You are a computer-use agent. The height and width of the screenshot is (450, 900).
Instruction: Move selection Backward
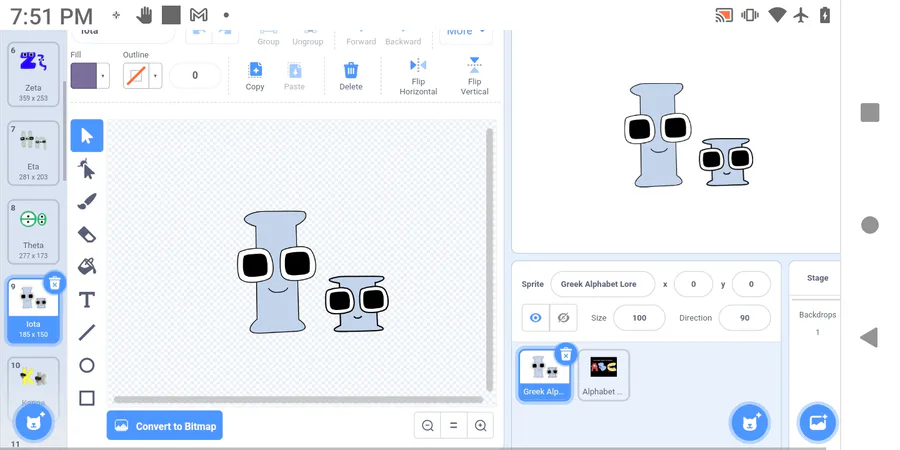point(403,37)
